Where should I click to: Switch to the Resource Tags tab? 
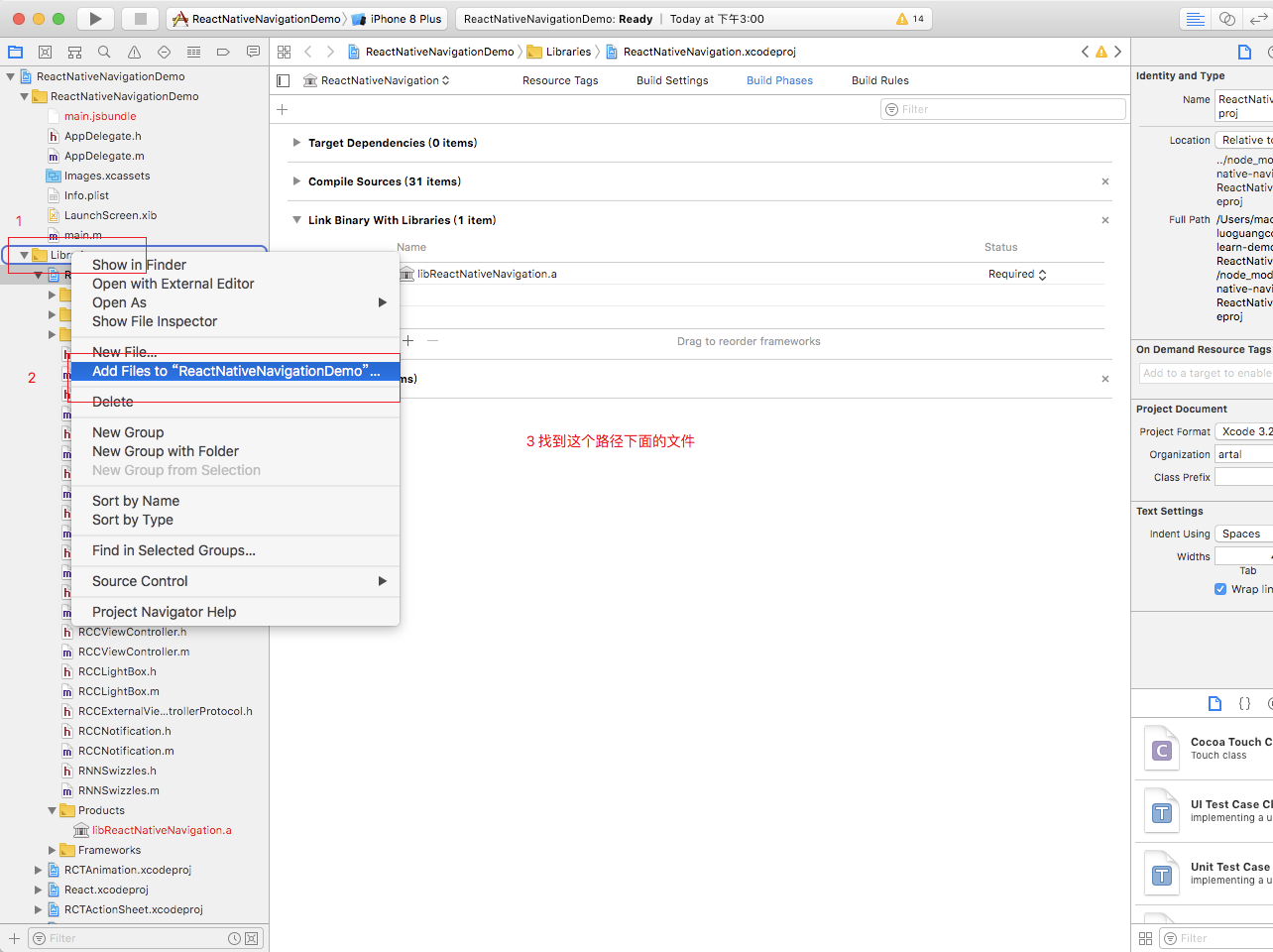tap(560, 80)
